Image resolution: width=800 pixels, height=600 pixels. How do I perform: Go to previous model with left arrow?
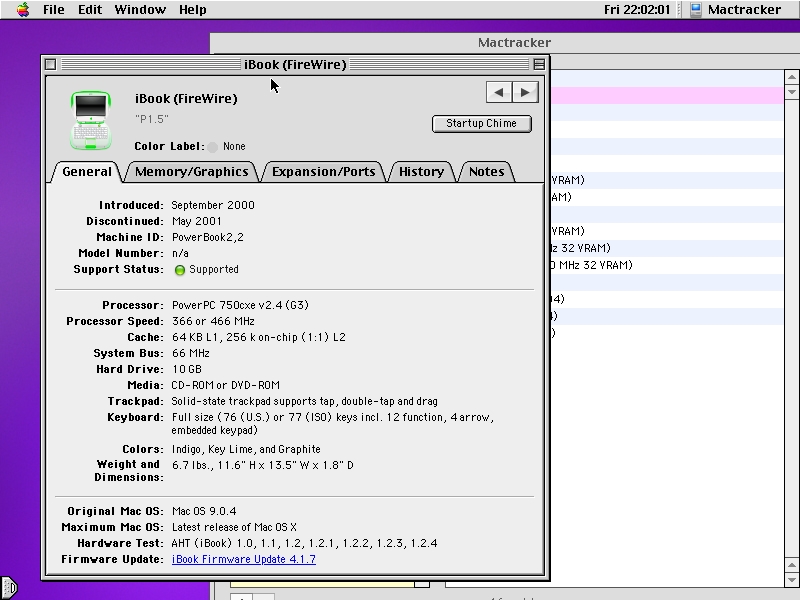pos(499,92)
